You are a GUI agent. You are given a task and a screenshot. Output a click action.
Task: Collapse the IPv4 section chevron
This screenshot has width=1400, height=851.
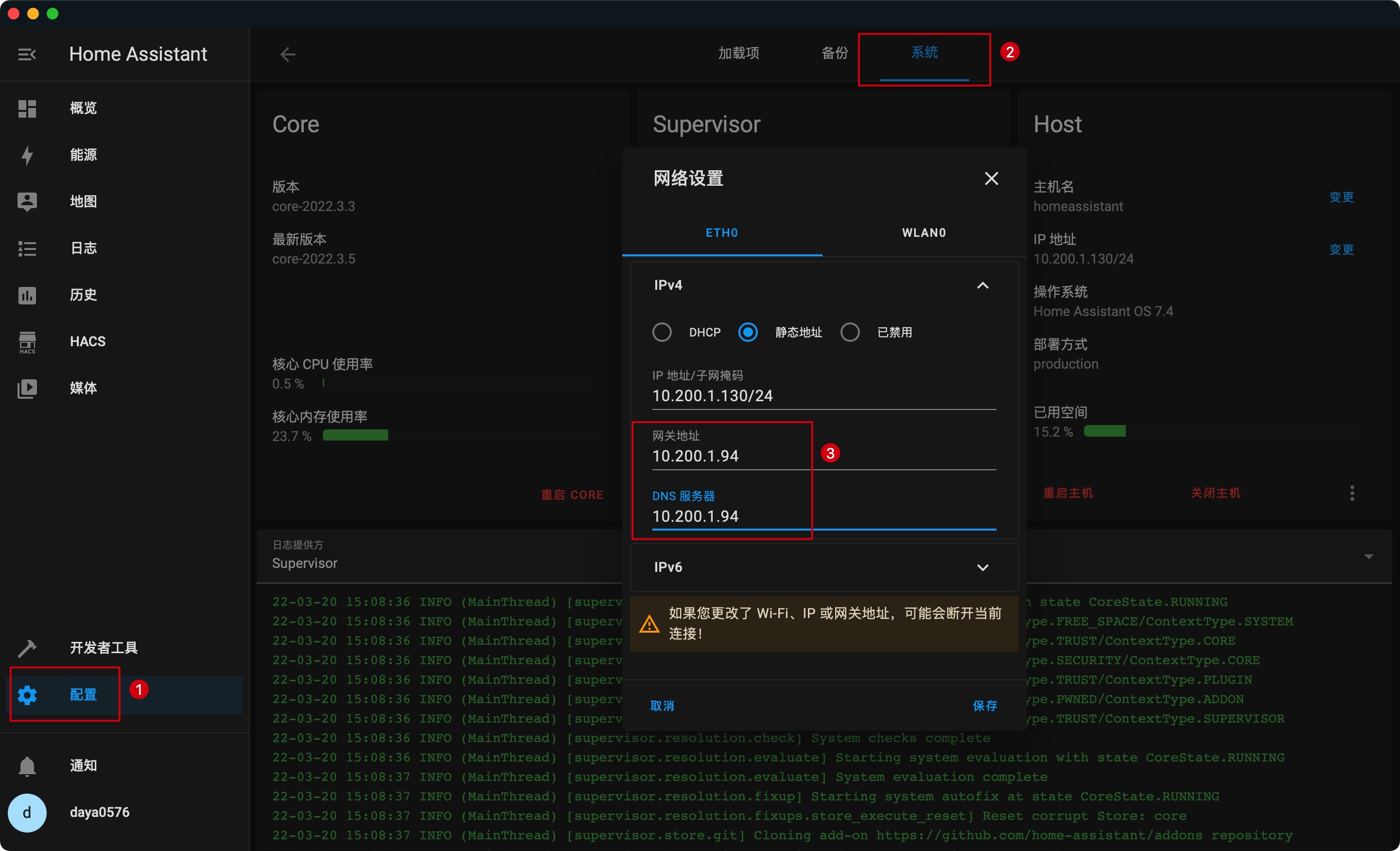pos(982,285)
